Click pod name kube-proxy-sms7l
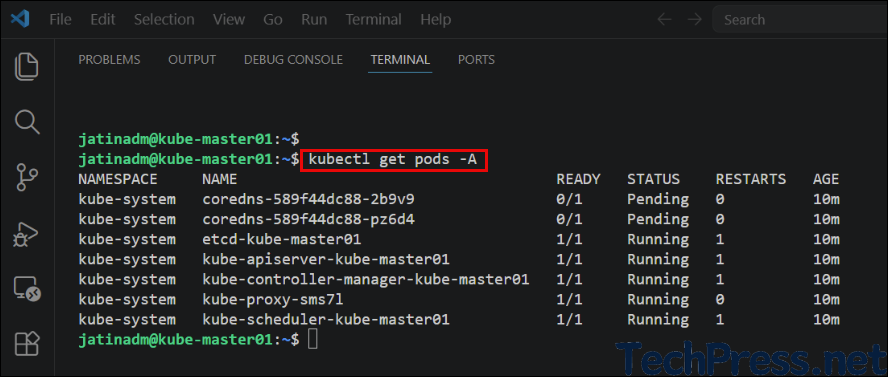Screen dimensions: 888x377 tap(273, 299)
